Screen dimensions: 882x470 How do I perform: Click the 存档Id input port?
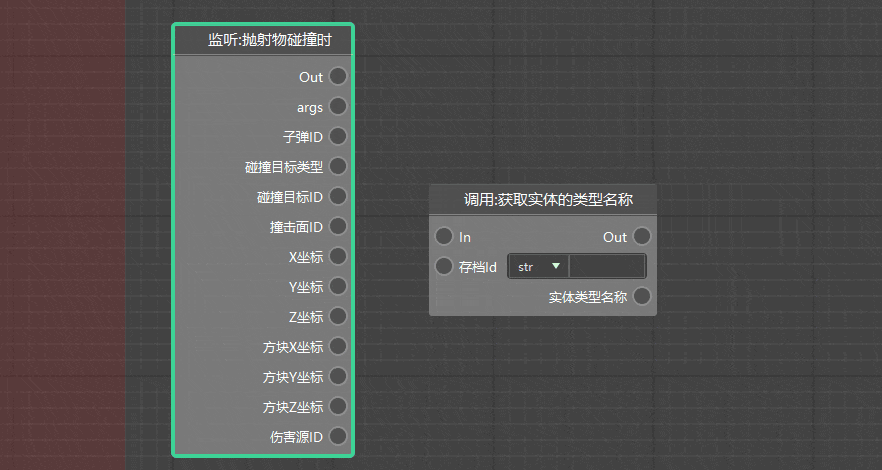tap(444, 267)
